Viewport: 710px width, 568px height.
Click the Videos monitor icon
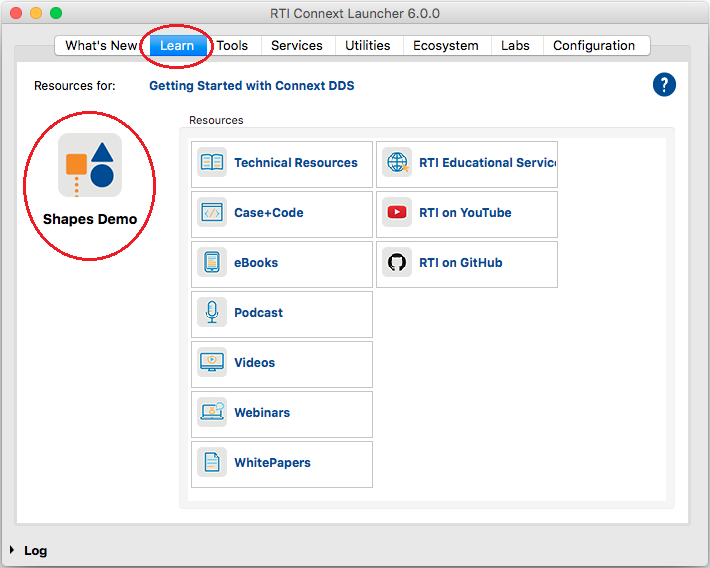pos(212,362)
